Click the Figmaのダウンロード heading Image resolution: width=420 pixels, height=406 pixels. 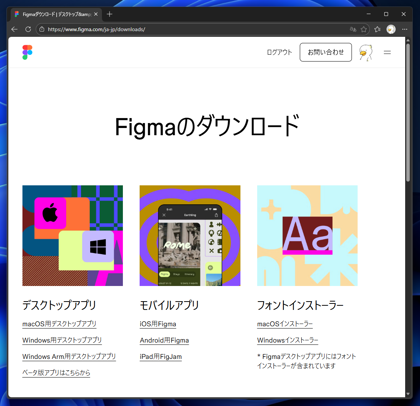point(207,126)
